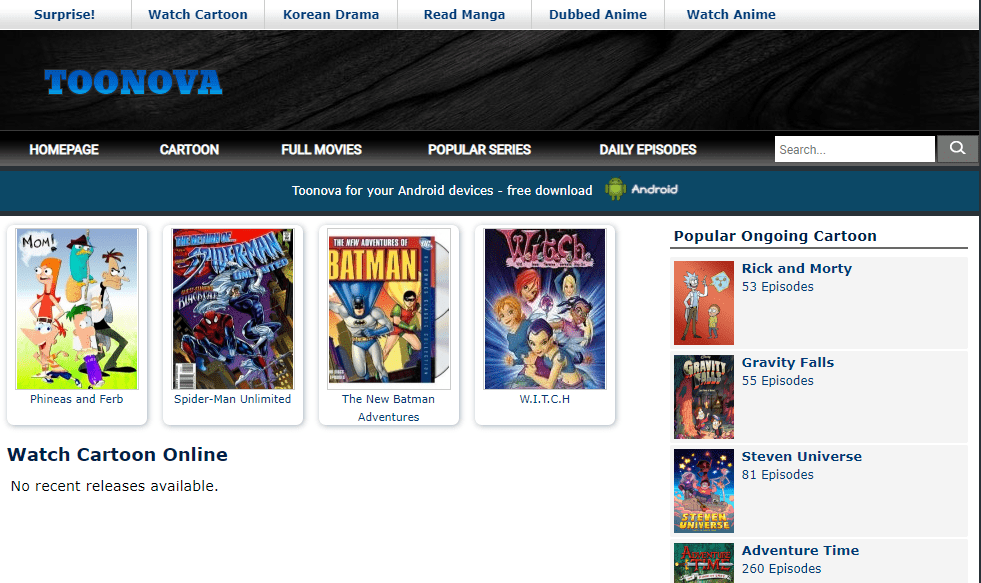The image size is (981, 583).
Task: Open The New Batman Adventures cover image
Action: click(x=389, y=308)
